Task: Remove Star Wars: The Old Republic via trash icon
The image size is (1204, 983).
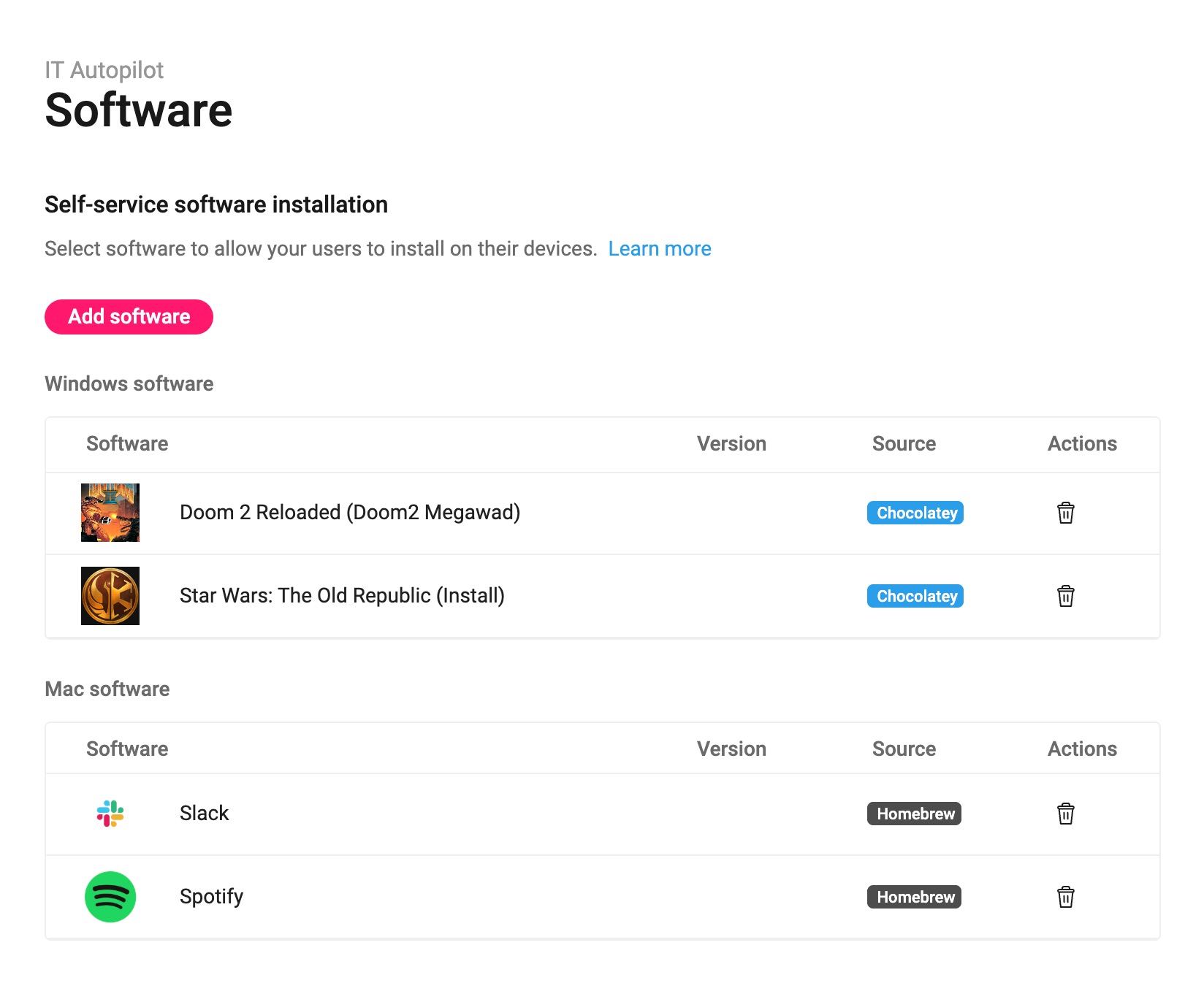Action: (x=1066, y=596)
